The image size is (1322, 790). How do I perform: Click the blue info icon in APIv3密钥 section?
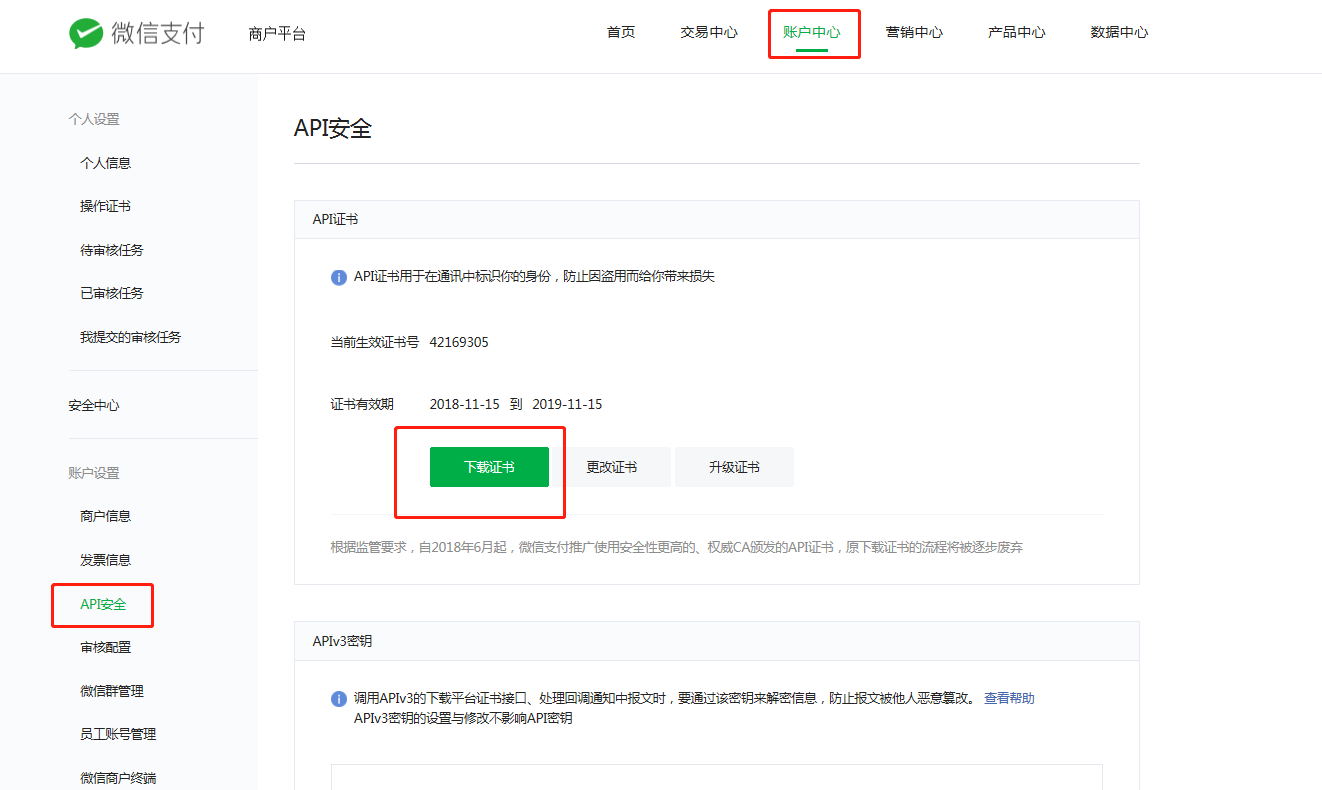click(339, 699)
